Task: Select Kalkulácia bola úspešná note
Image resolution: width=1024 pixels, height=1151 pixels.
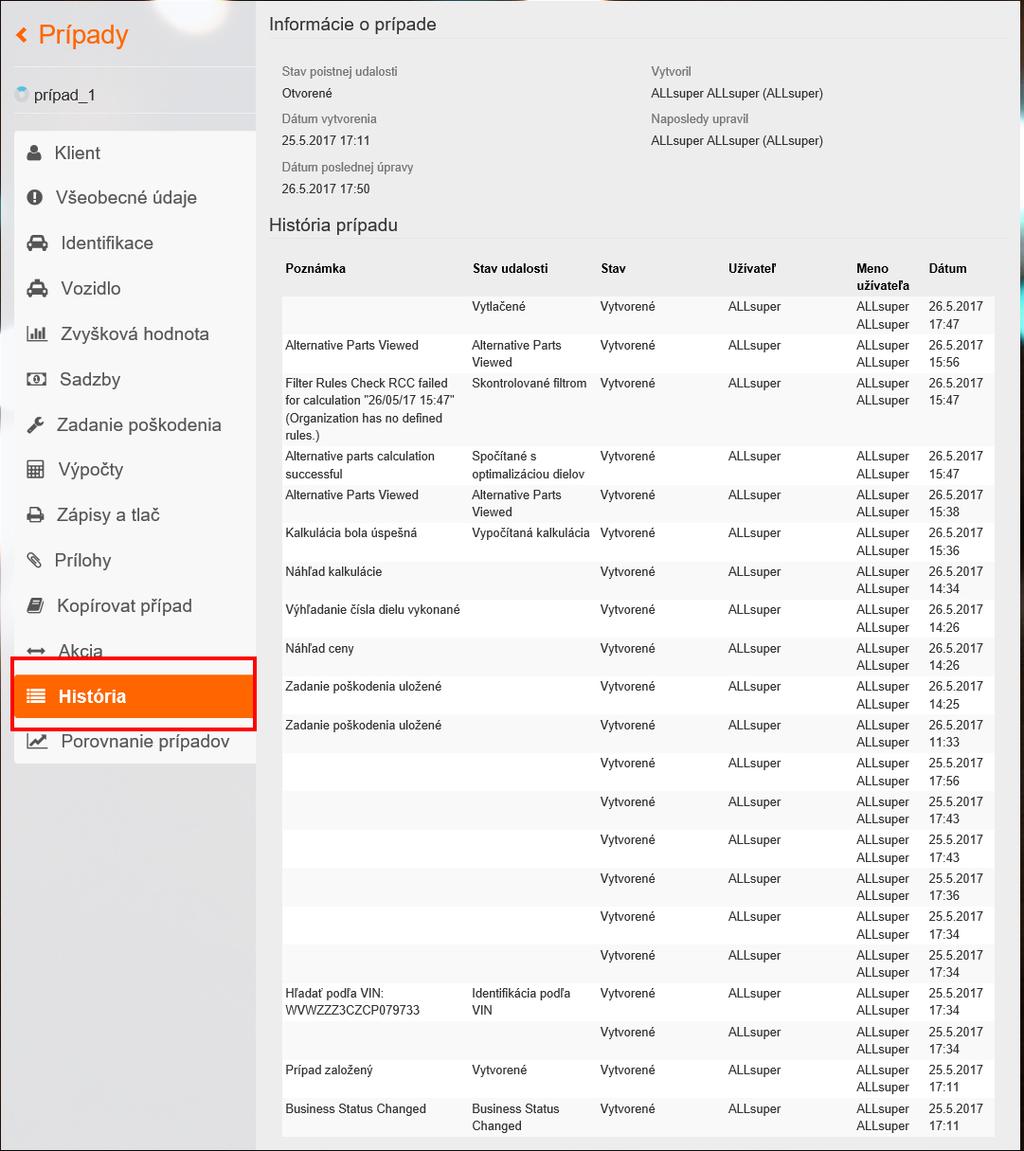Action: coord(351,533)
